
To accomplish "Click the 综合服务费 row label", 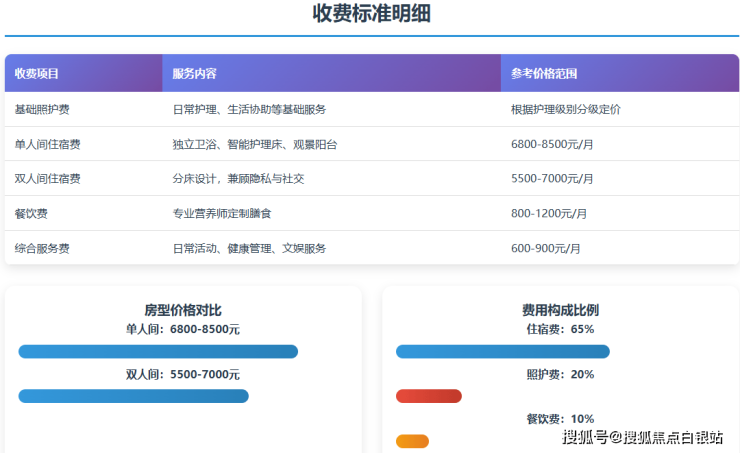I will 42,248.
